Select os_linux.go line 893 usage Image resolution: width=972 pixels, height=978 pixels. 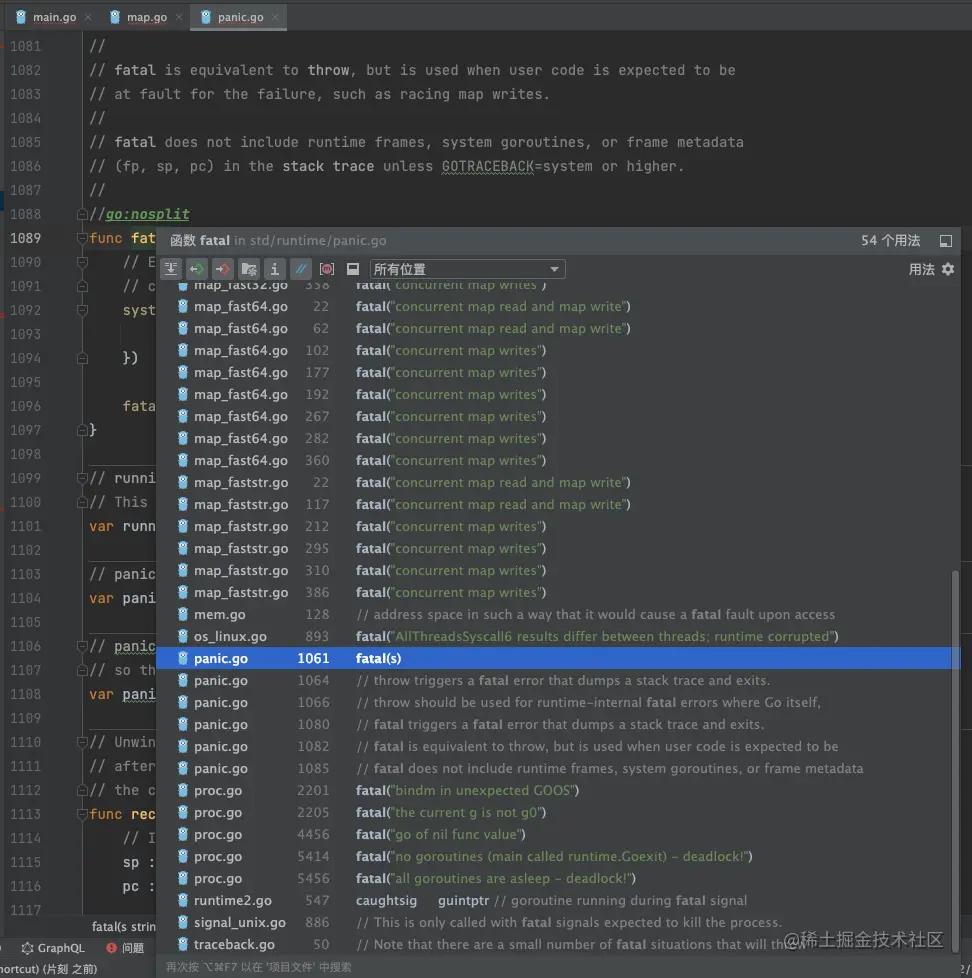[554, 636]
